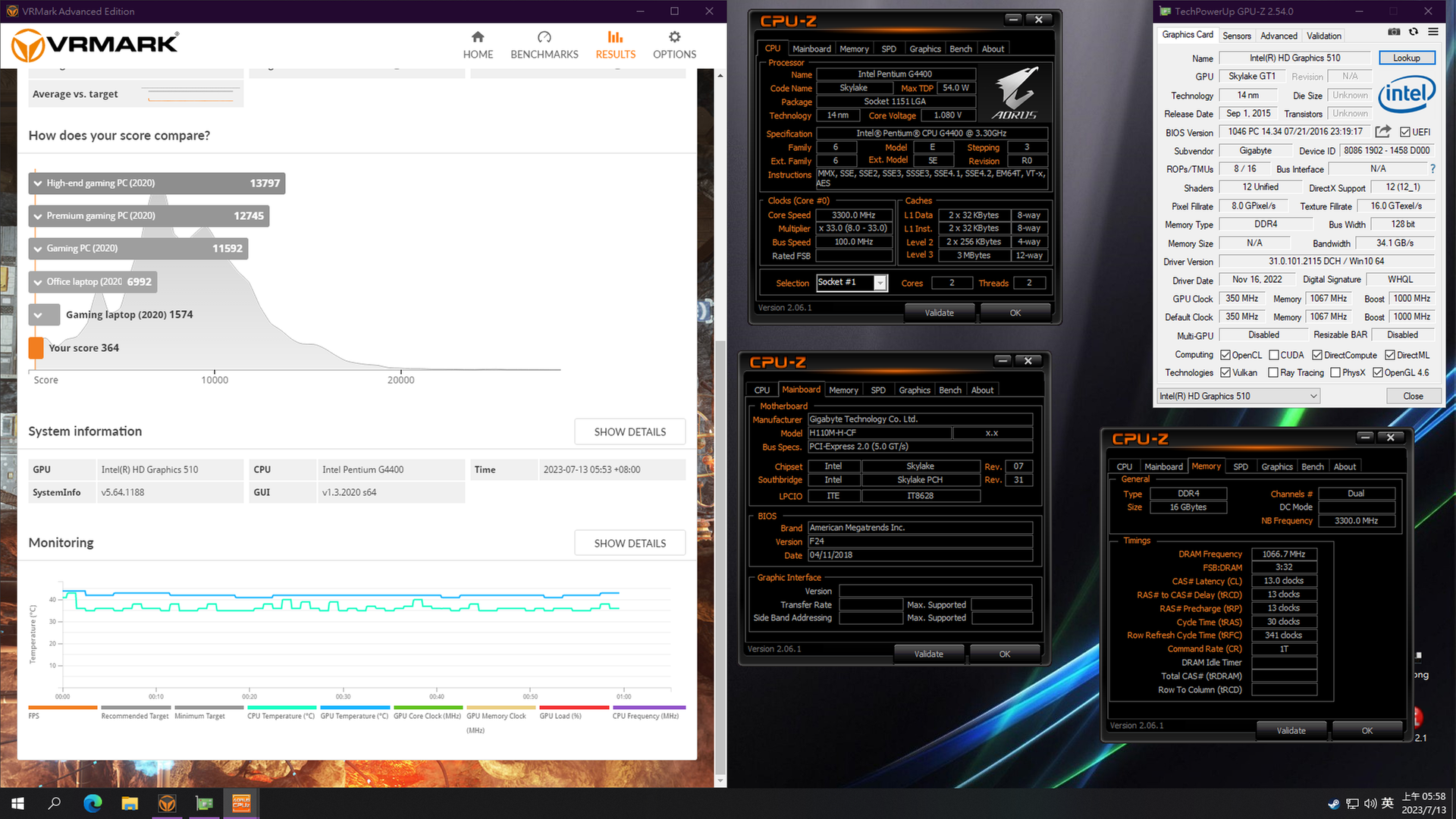Click CPU Temperature legend swatch
1456x819 pixels.
click(281, 708)
